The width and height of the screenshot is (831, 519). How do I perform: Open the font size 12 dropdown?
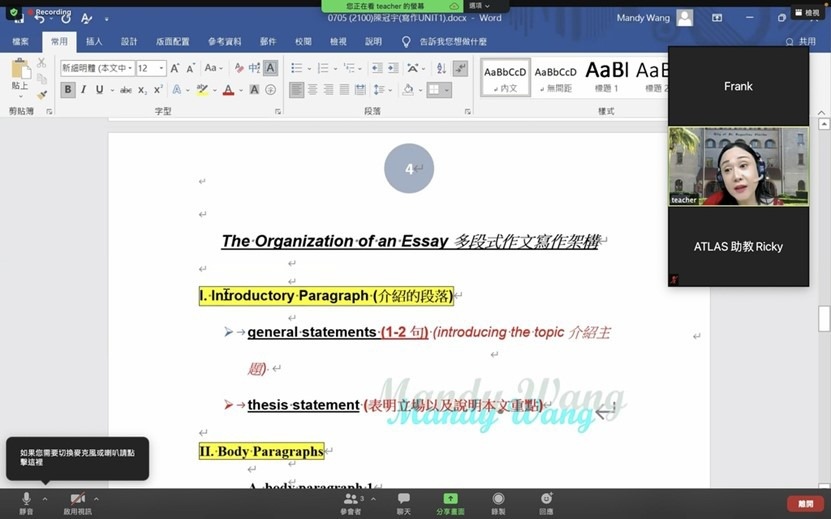click(x=161, y=68)
